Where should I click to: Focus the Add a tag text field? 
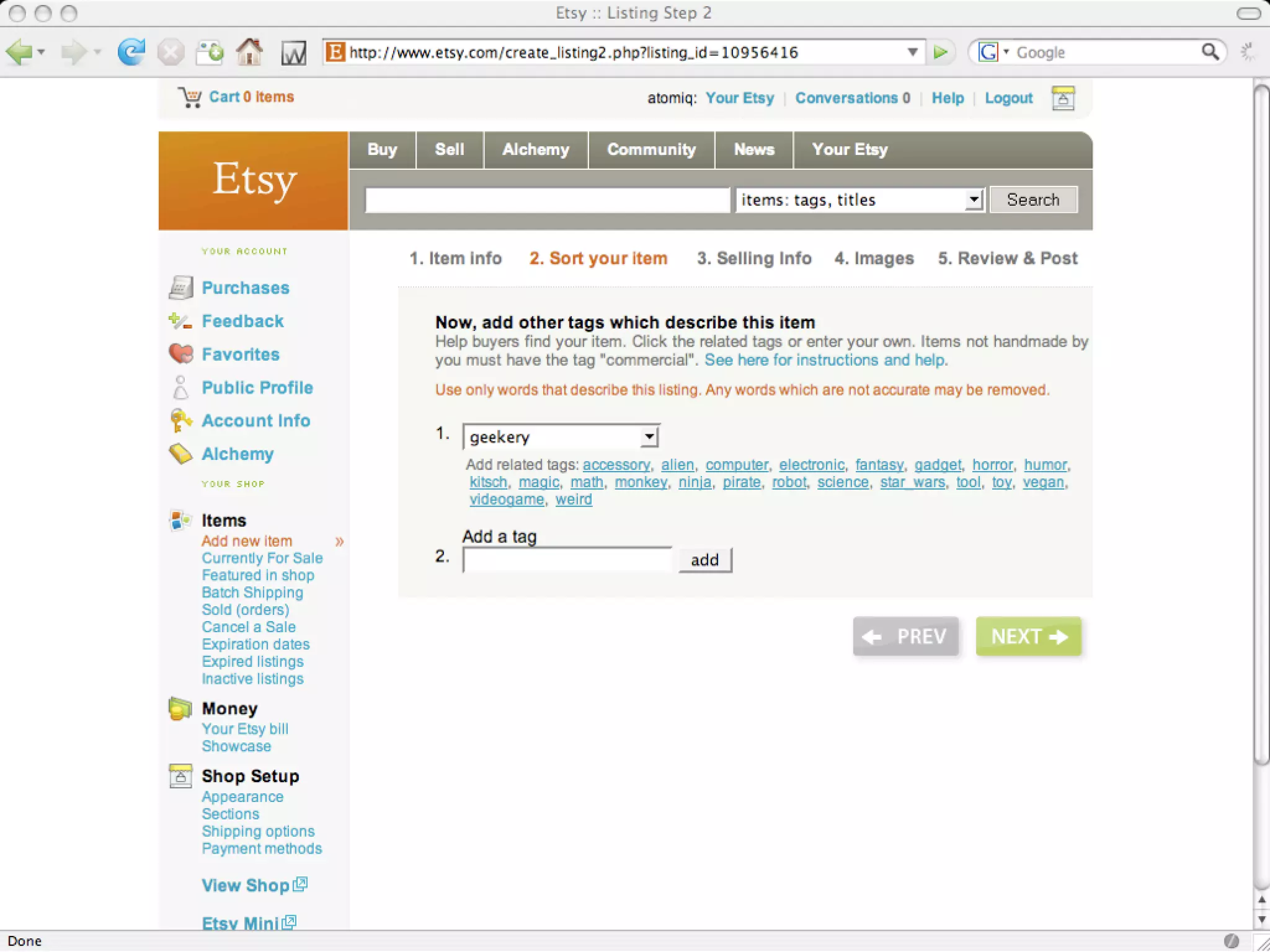click(x=567, y=560)
